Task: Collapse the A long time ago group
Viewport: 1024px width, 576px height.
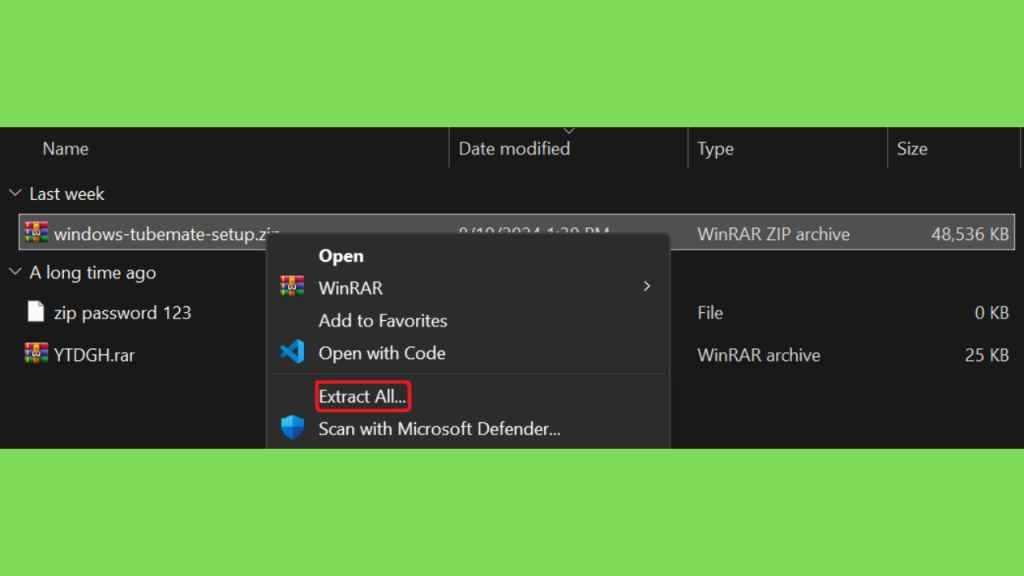Action: tap(15, 272)
